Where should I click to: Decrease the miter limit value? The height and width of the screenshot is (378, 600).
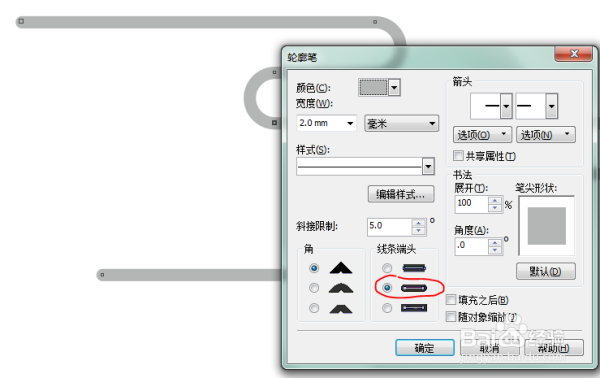tap(419, 231)
